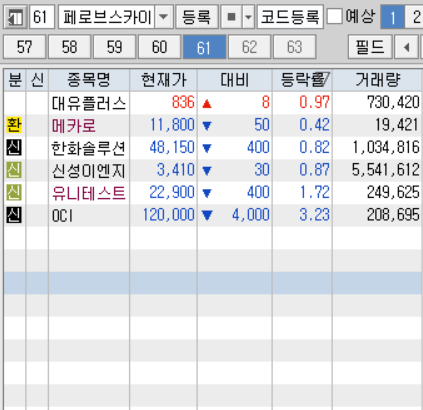The image size is (423, 410).
Task: Click the yellow 환 badge on 메카로 row
Action: click(14, 125)
